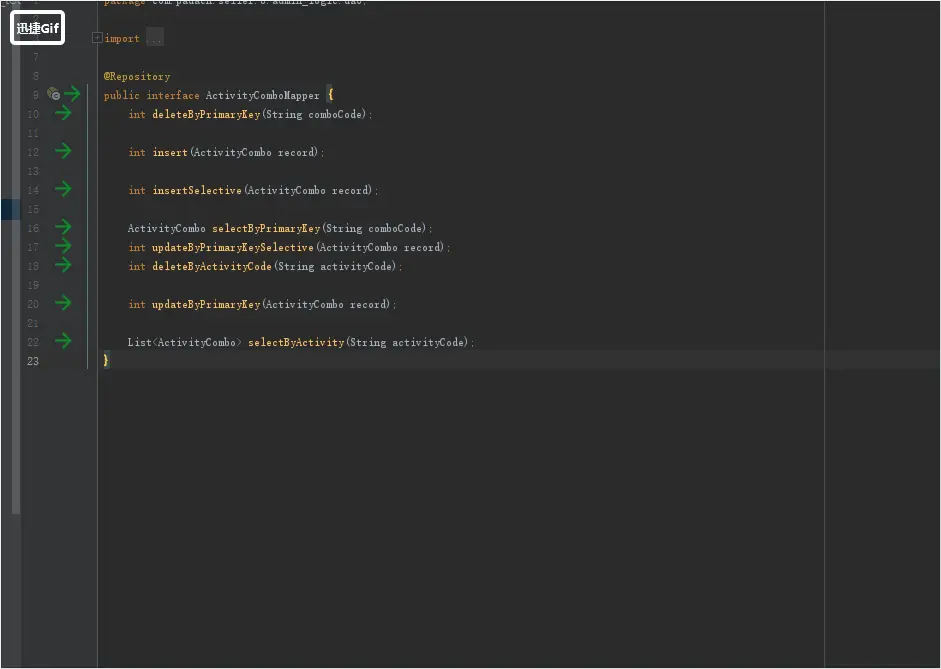Screen dimensions: 941x669
Task: Click the green navigation arrow beside ActivityComboMapper interface
Action: point(72,94)
